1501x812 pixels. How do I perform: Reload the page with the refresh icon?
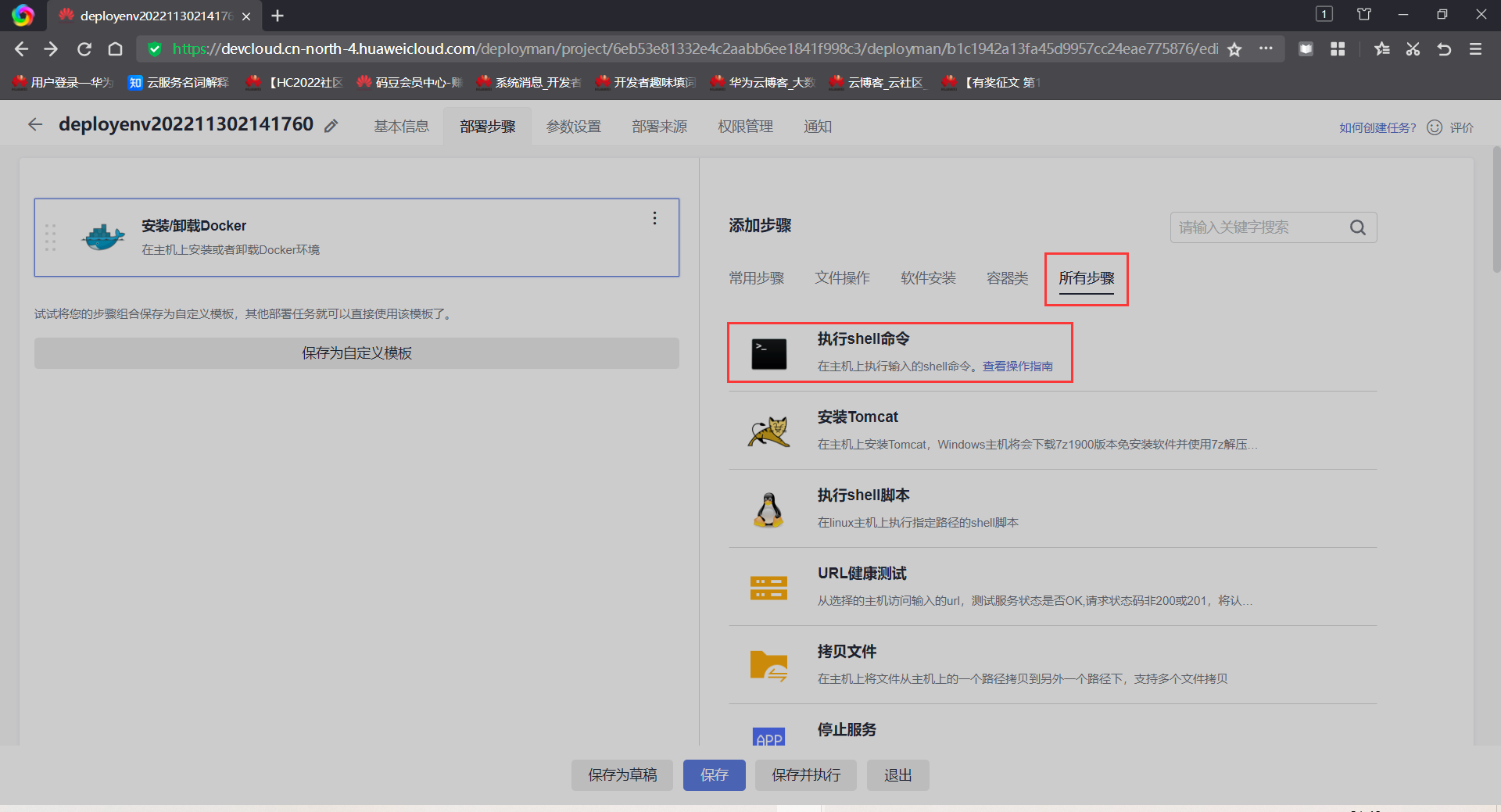tap(84, 49)
